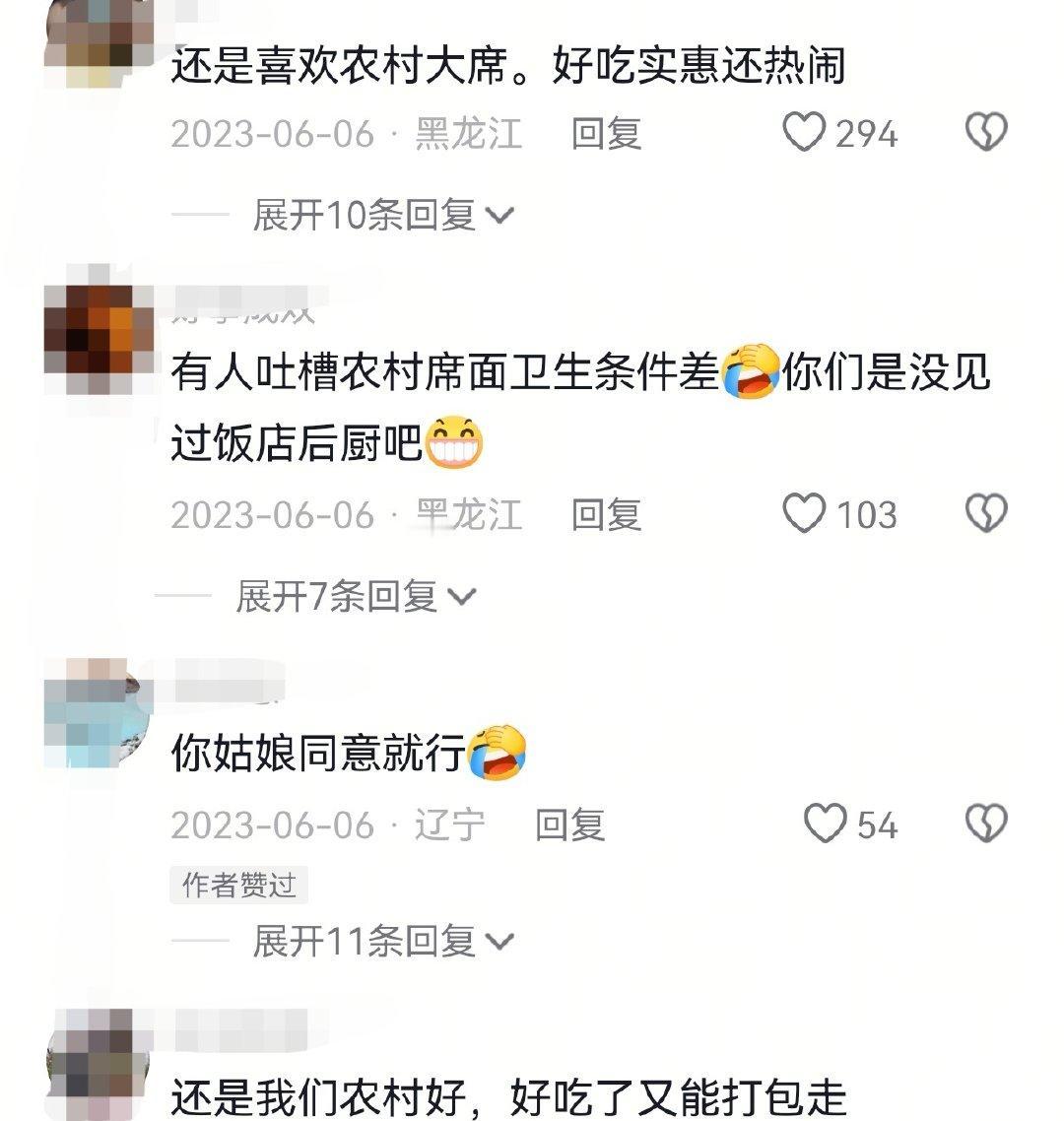Dislike the 饭店后厨 comment with broken heart
The height and width of the screenshot is (1121, 1064).
pyautogui.click(x=986, y=513)
